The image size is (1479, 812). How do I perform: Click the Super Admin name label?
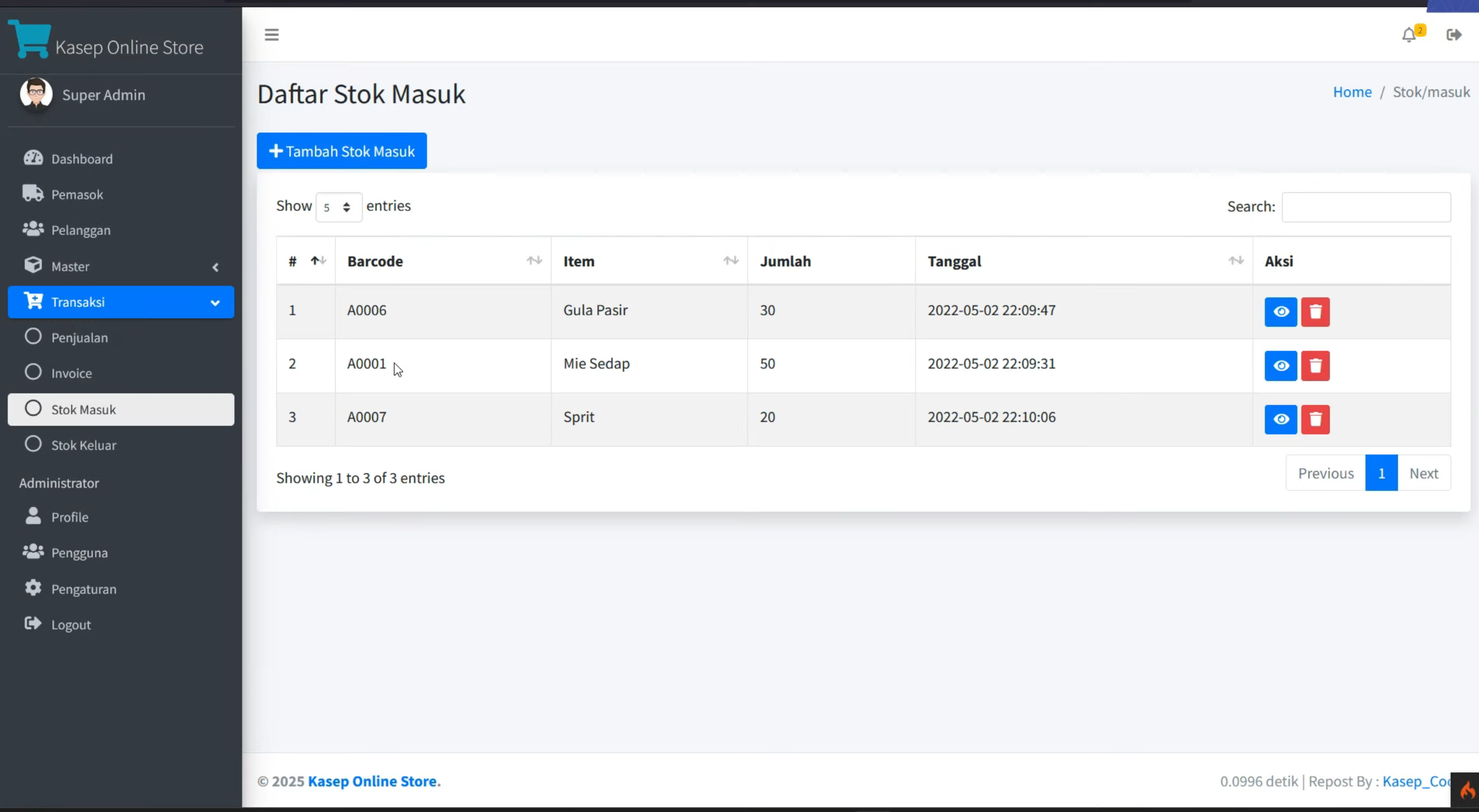coord(104,94)
